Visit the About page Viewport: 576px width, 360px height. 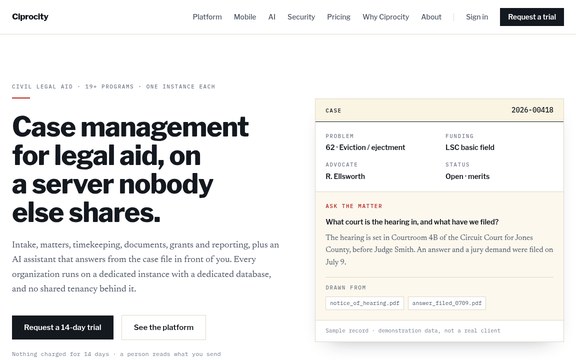[x=431, y=17]
